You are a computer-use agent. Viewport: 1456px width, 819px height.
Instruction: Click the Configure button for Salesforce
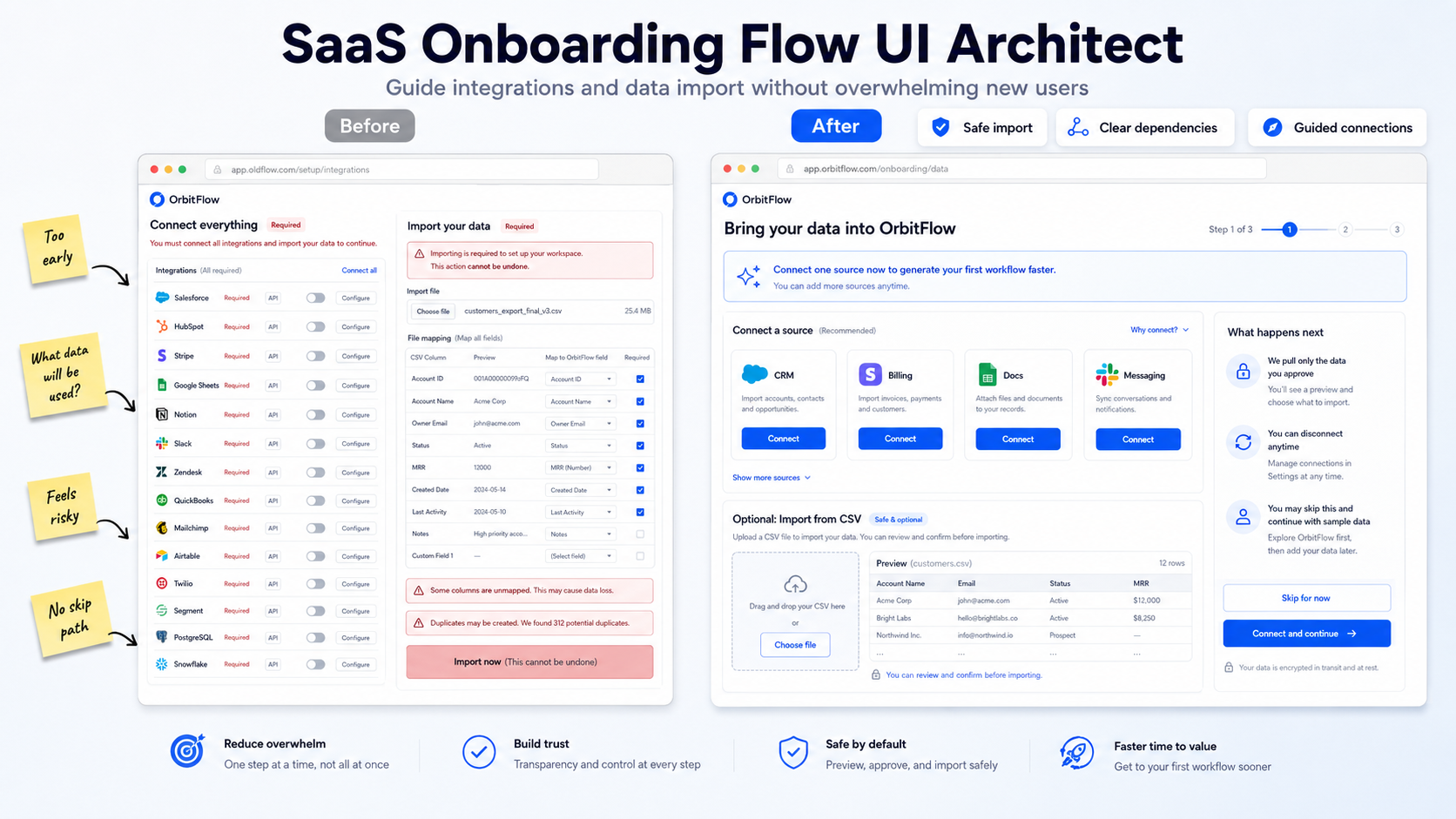[356, 298]
